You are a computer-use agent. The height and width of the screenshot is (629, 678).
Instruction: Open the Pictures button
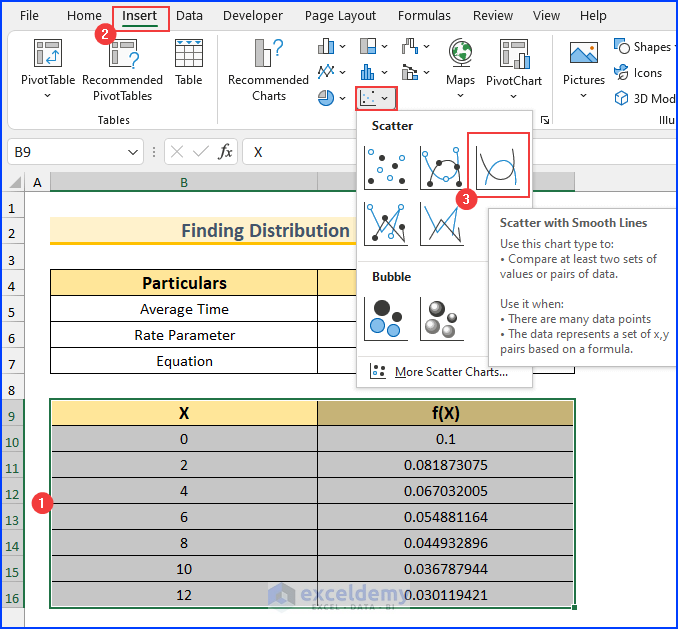pyautogui.click(x=584, y=69)
